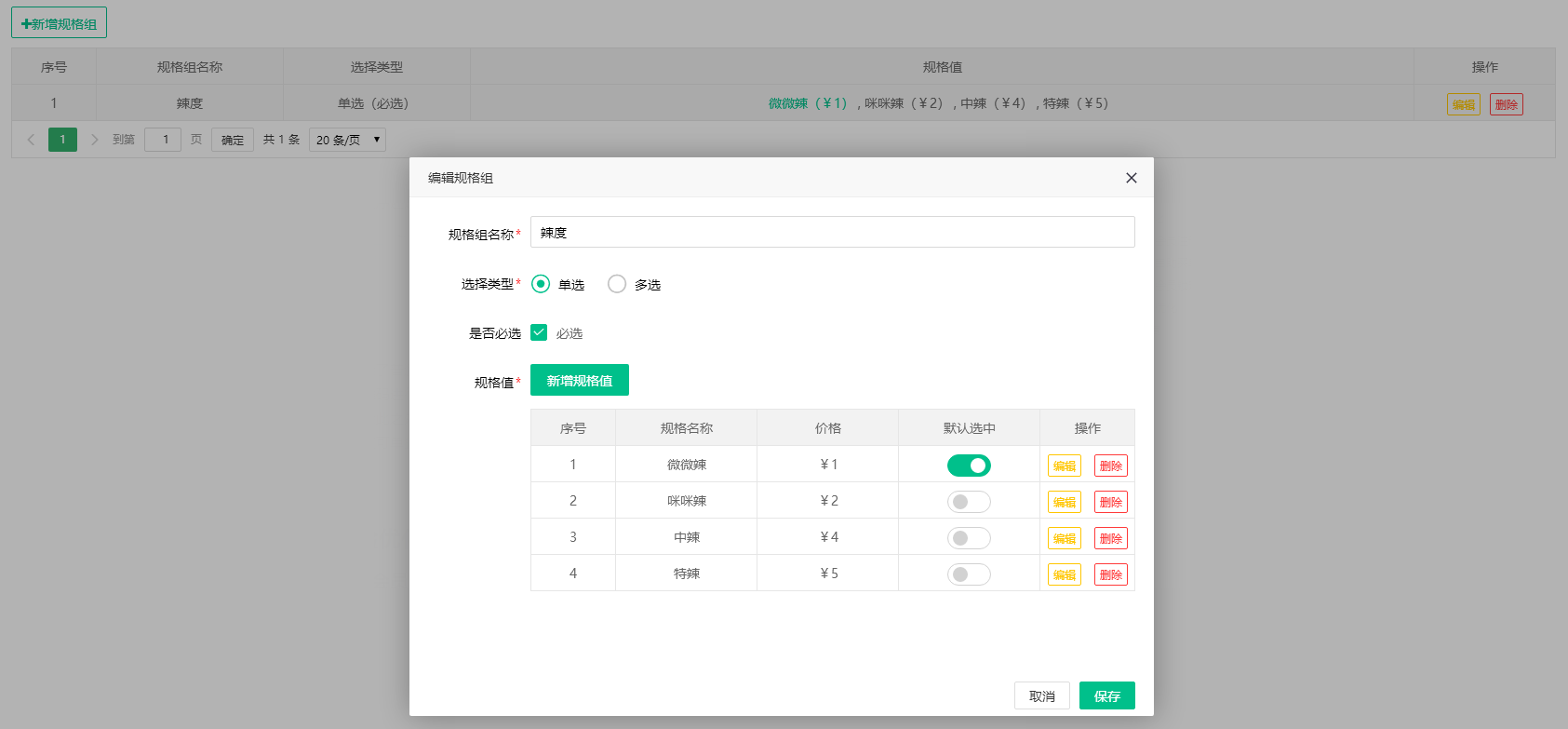Save the spec group with 保存

click(1106, 695)
